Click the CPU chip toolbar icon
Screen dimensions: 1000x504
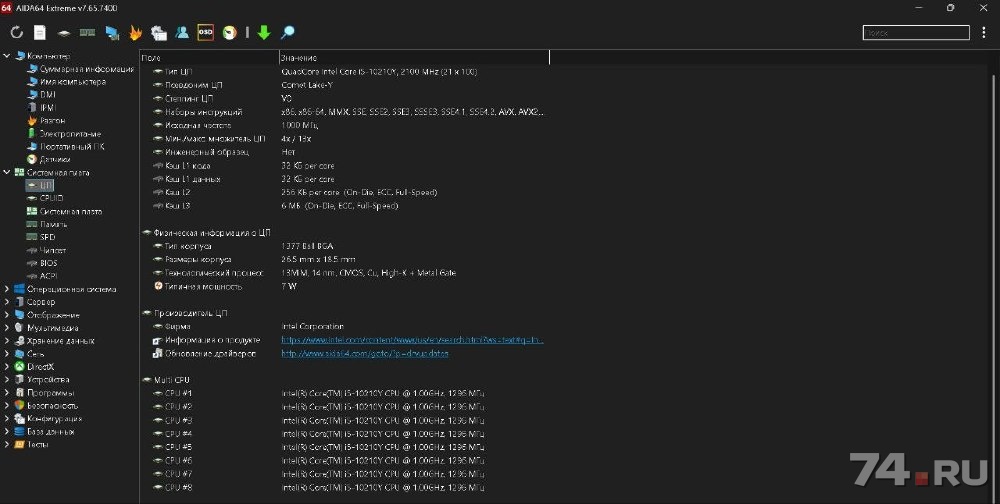point(64,33)
